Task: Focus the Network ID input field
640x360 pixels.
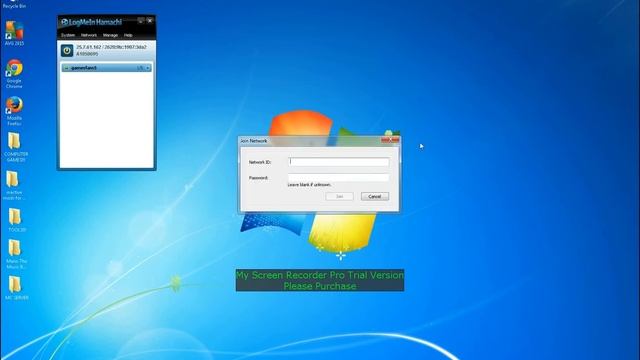Action: point(338,162)
